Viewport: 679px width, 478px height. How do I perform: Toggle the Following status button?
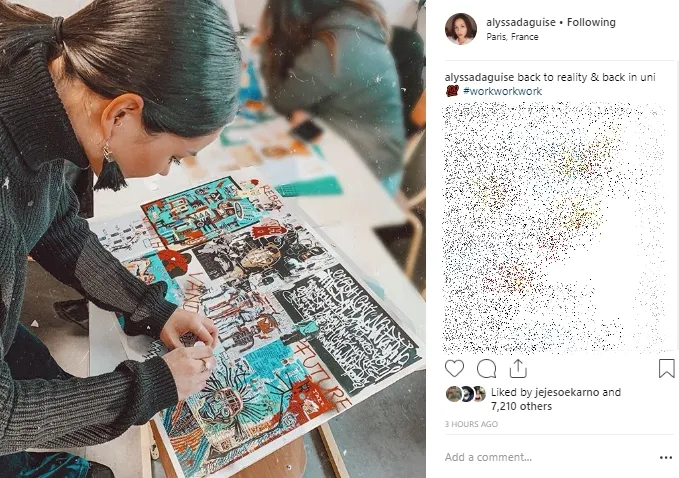click(591, 22)
